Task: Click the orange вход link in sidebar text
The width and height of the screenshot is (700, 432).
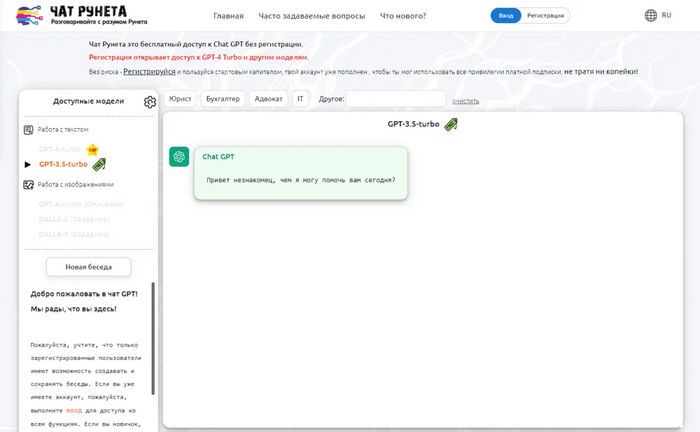Action: coord(74,410)
